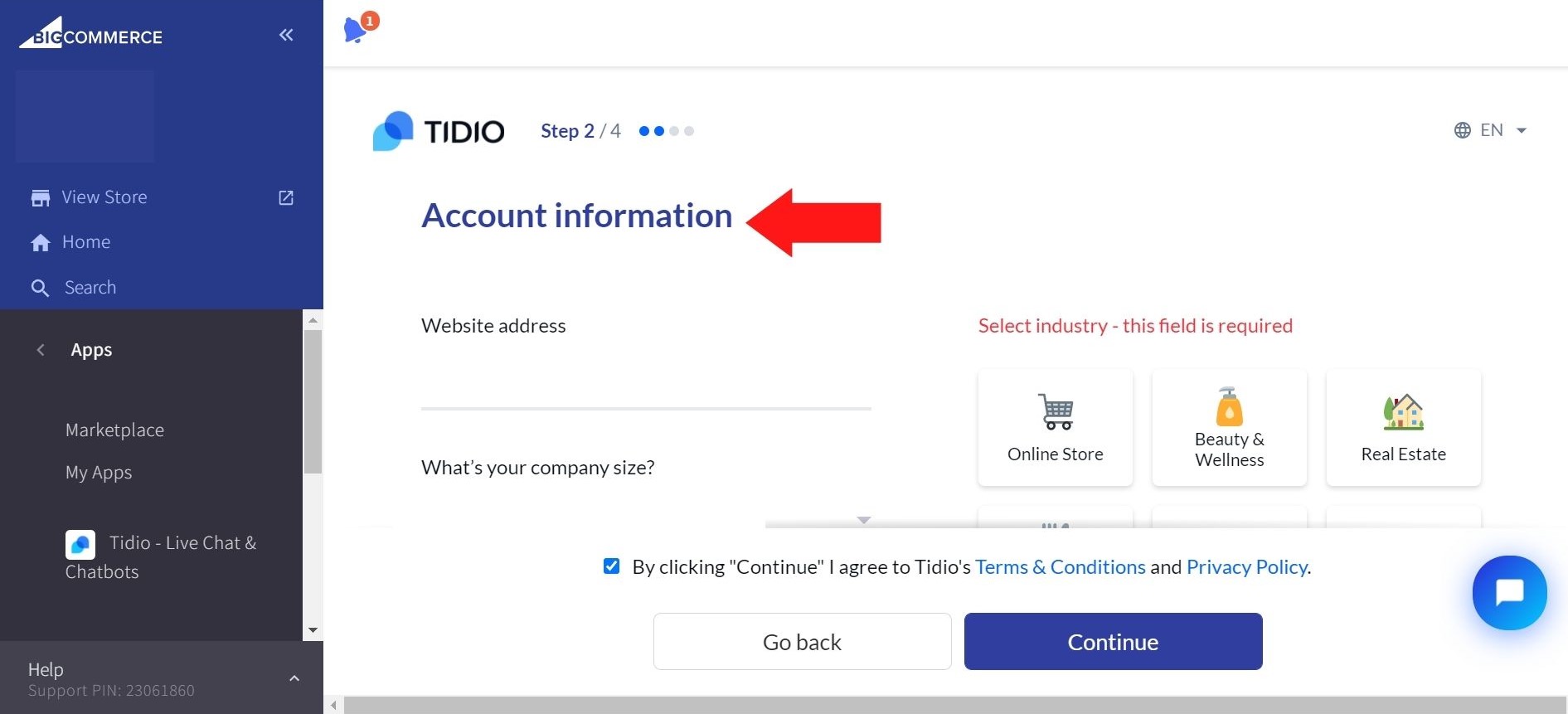Image resolution: width=1568 pixels, height=714 pixels.
Task: Click the View Store external link icon
Action: pyautogui.click(x=286, y=197)
